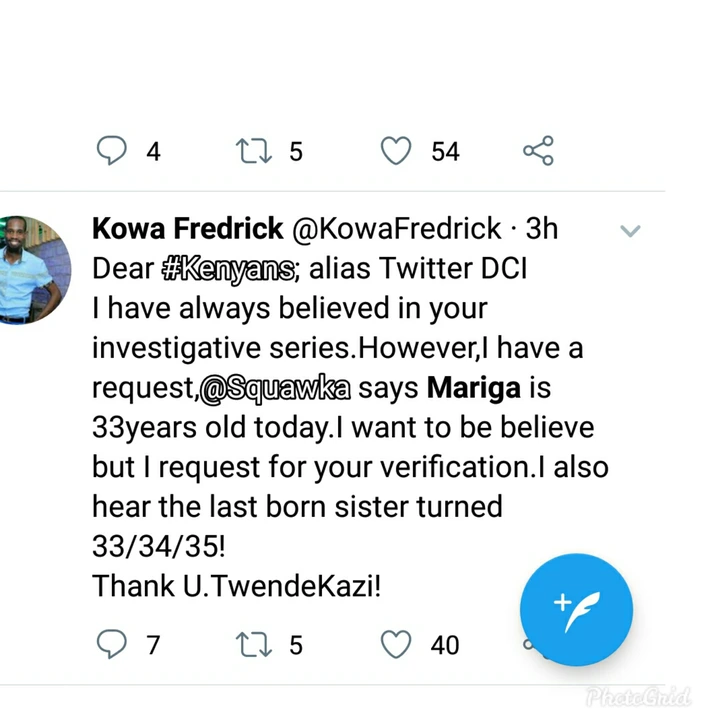Viewport: 720px width, 720px height.
Task: Open the tweet's 3h timestamp
Action: coord(541,229)
